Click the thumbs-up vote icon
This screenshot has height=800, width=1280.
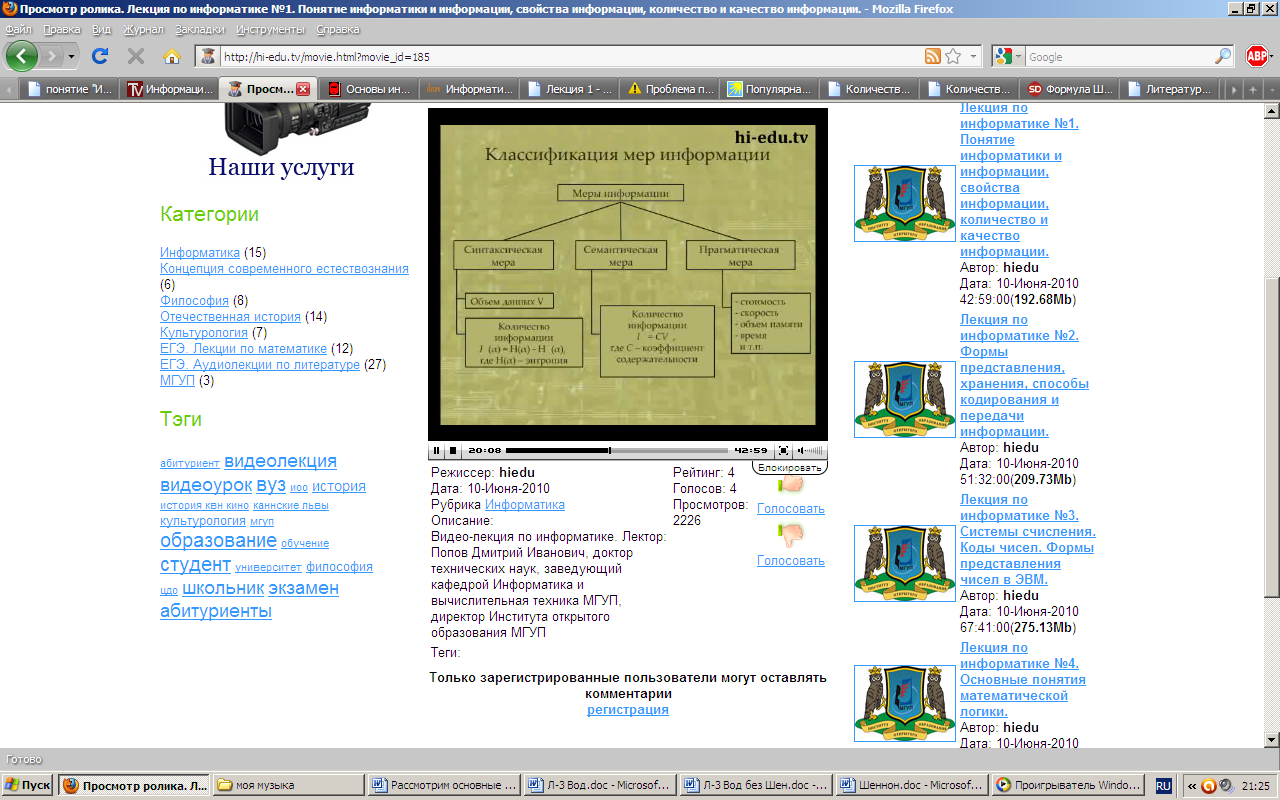790,485
